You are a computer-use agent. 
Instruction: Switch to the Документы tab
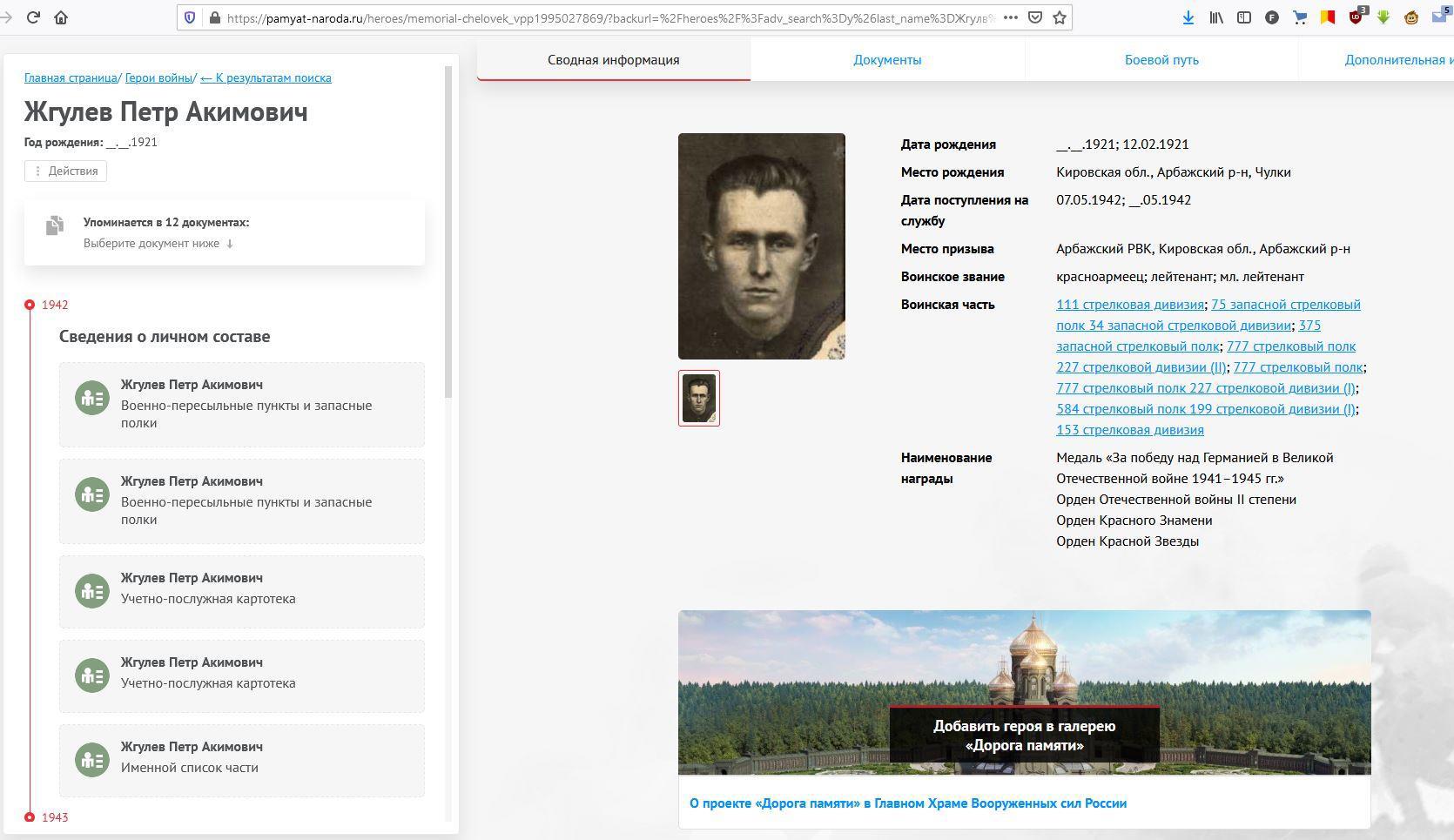pos(887,60)
